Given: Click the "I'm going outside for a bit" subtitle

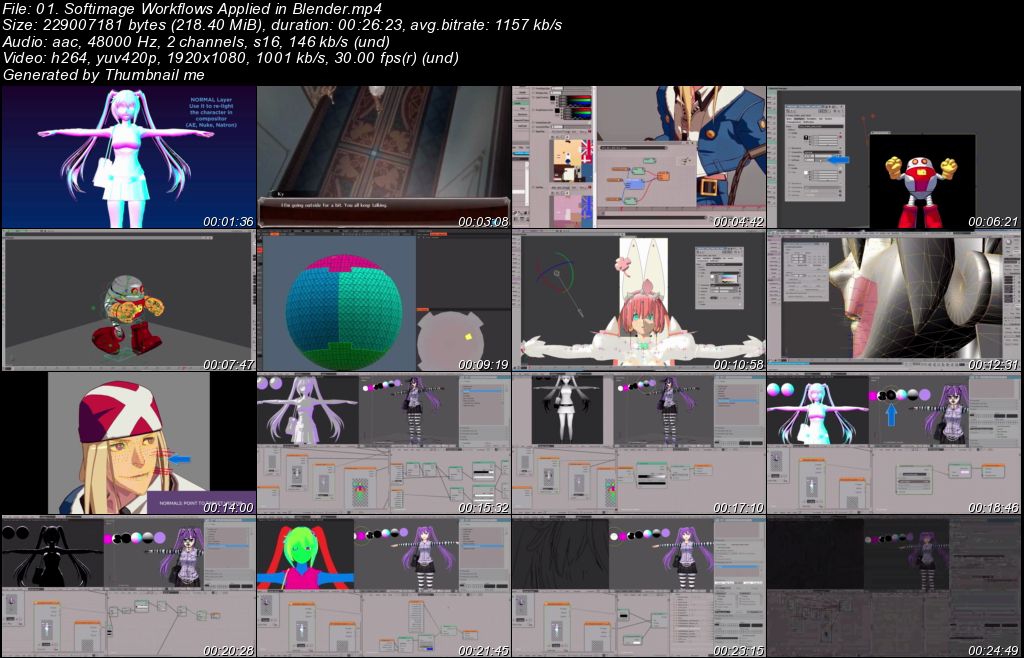Looking at the screenshot, I should (333, 205).
